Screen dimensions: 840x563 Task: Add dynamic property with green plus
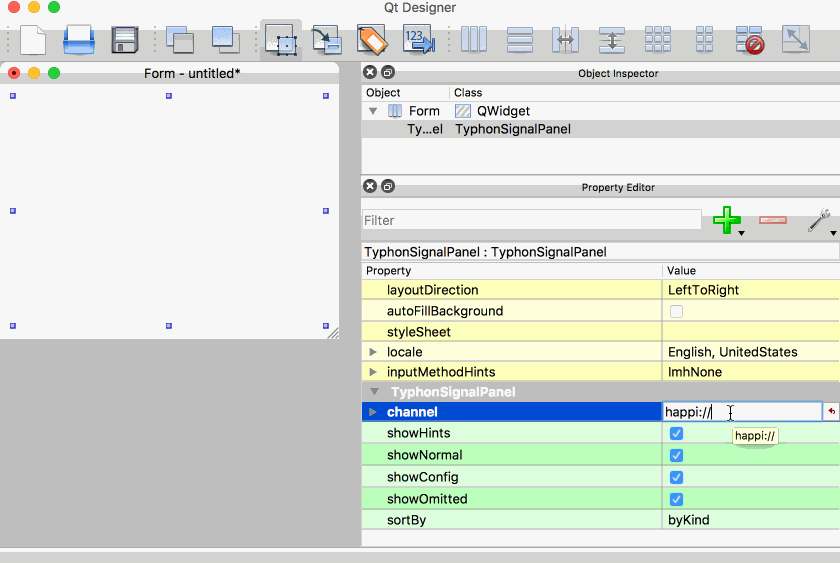[727, 220]
